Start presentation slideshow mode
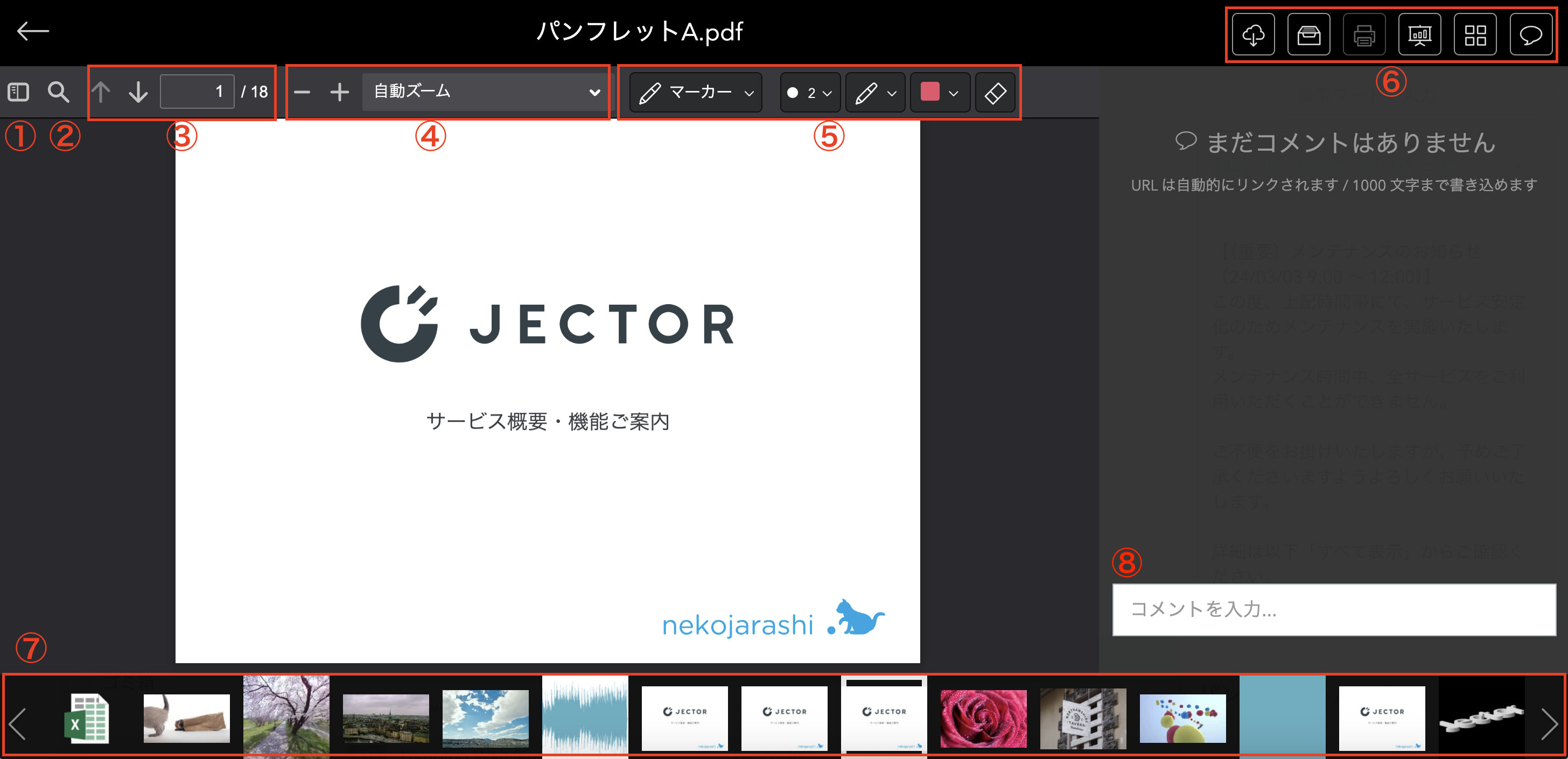 [1419, 34]
